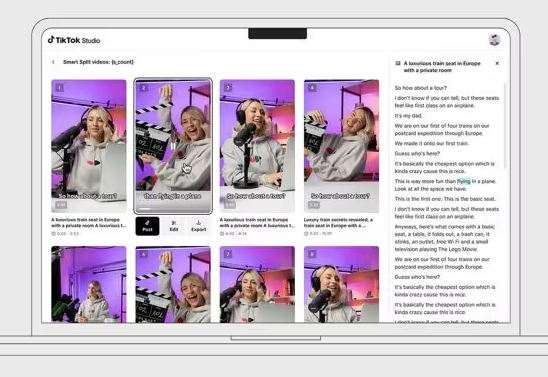Click first transcript line "So how about a tour?"
Image resolution: width=548 pixels, height=377 pixels.
click(x=421, y=88)
